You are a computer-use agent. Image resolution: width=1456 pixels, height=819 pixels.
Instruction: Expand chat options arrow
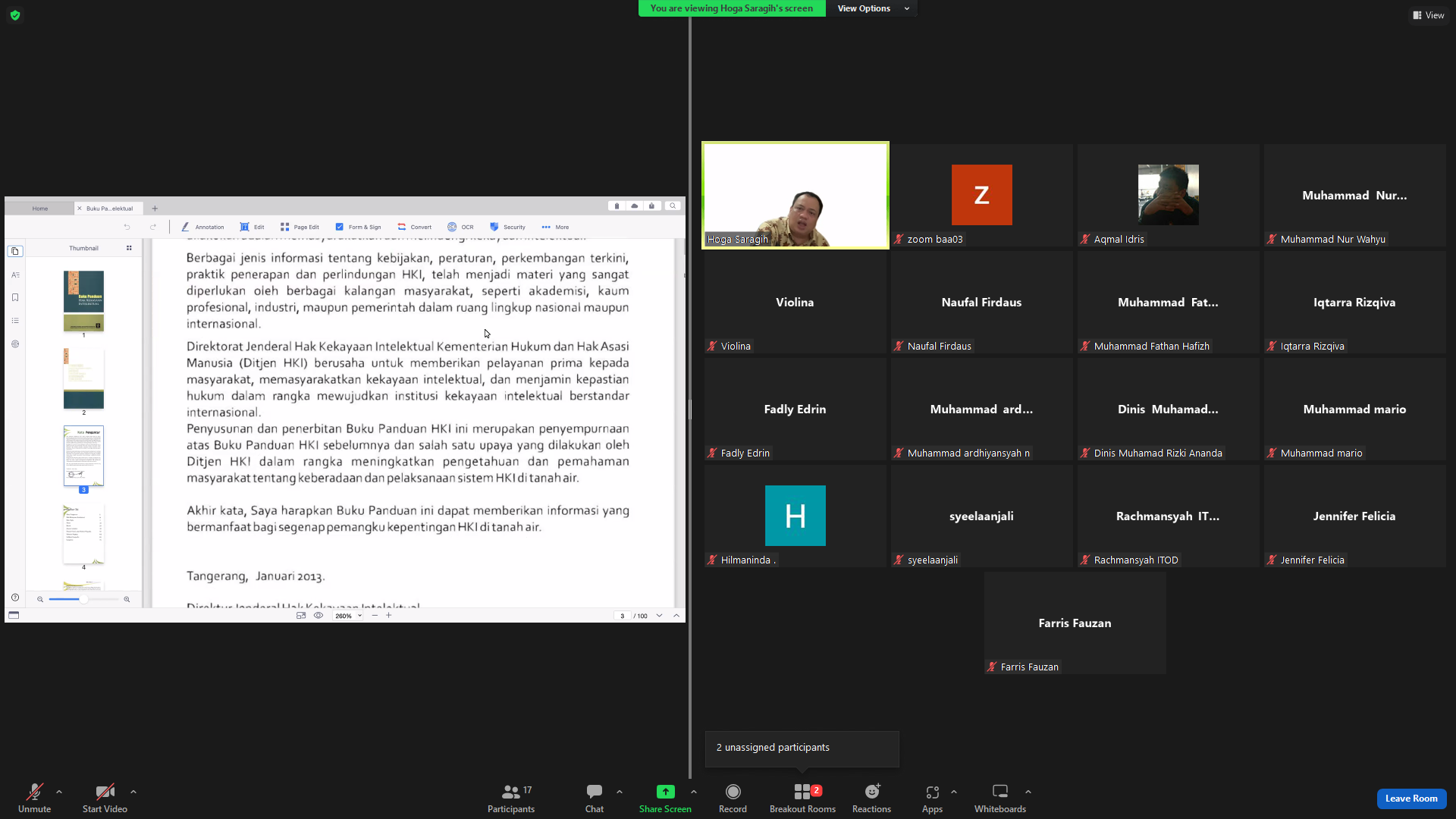(x=620, y=792)
